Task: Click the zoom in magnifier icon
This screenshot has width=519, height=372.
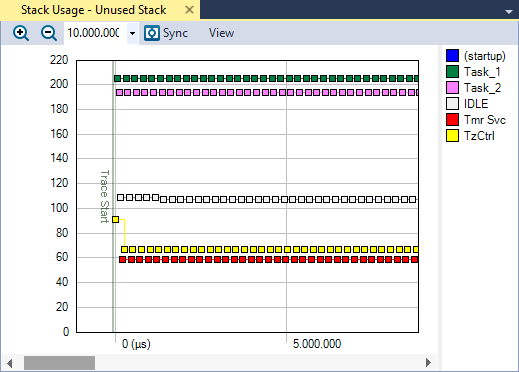Action: (21, 33)
